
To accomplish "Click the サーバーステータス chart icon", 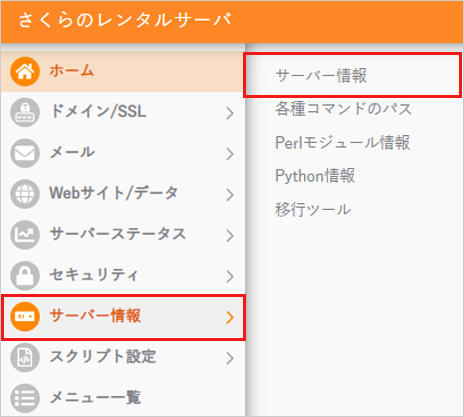I will (x=25, y=235).
